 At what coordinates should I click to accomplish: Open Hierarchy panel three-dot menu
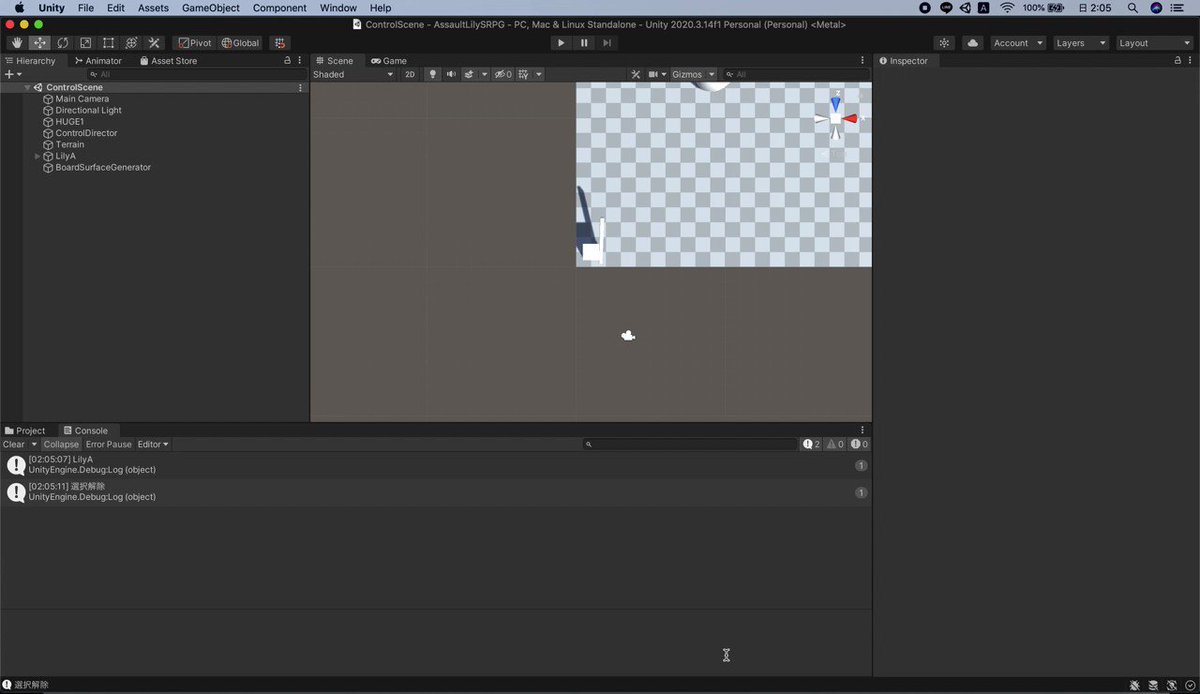[x=300, y=61]
